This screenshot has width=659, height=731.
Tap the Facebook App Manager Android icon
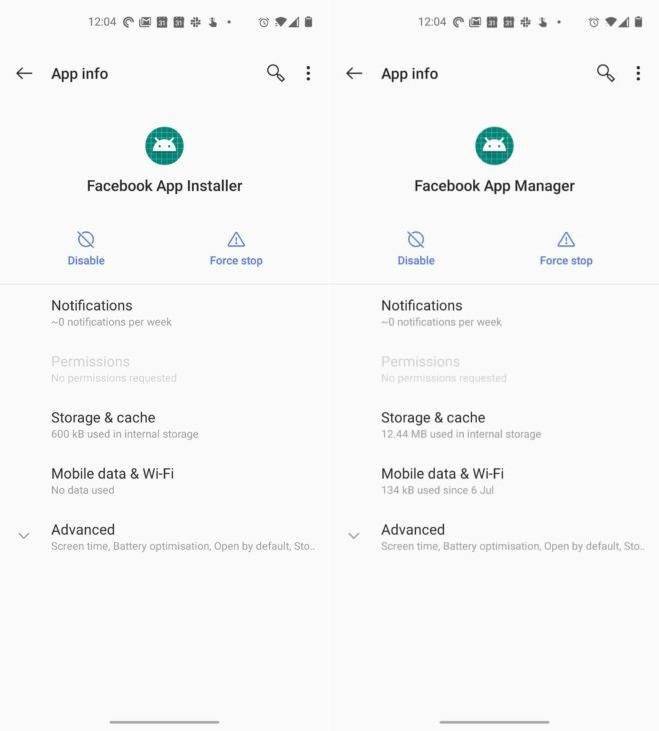494,146
